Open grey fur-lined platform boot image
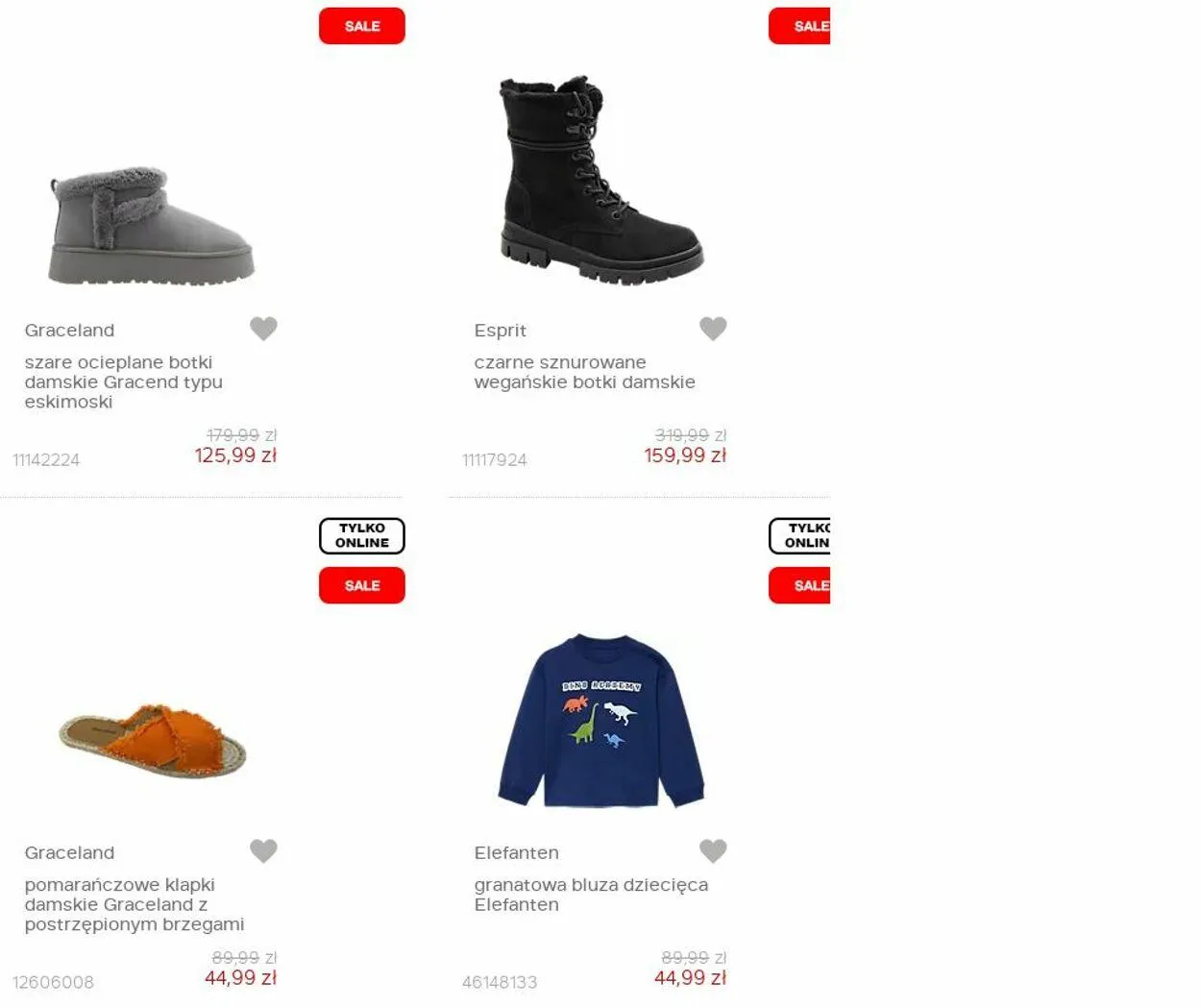Viewport: 1201px width, 1008px height. click(x=151, y=227)
